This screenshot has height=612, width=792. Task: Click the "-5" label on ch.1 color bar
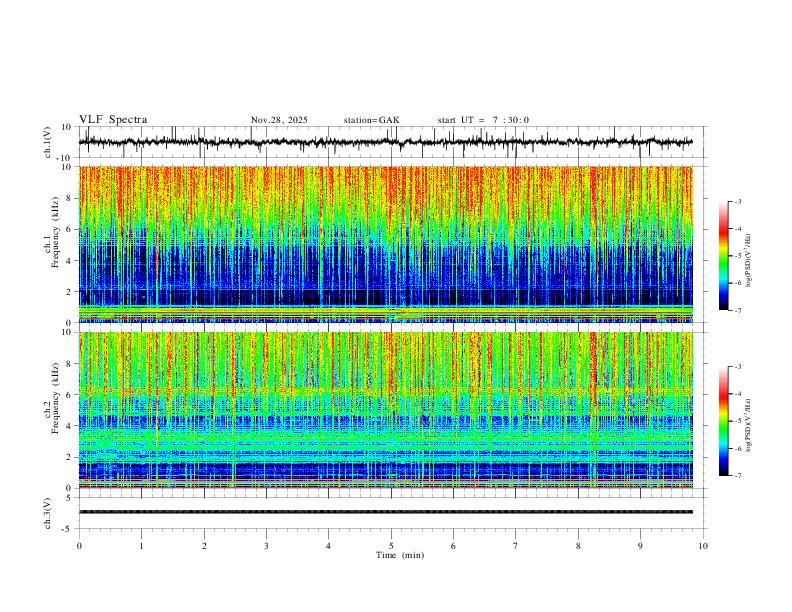tap(738, 256)
